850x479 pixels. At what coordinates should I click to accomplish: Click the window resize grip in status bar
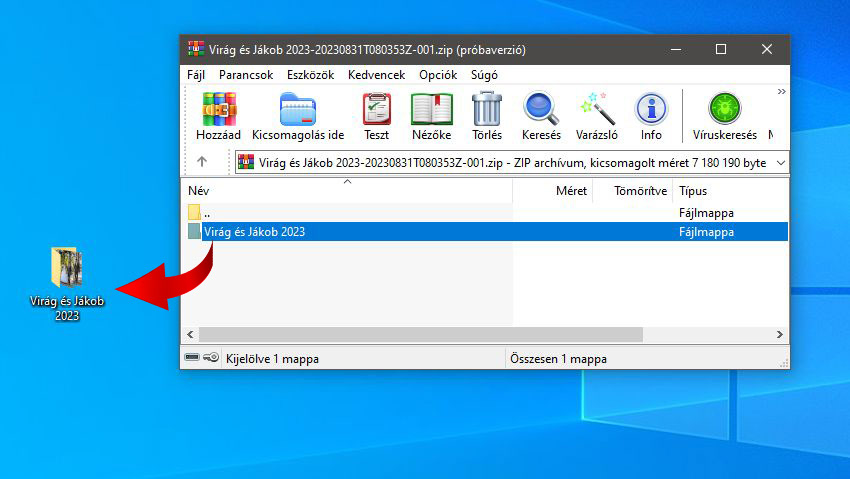coord(784,363)
